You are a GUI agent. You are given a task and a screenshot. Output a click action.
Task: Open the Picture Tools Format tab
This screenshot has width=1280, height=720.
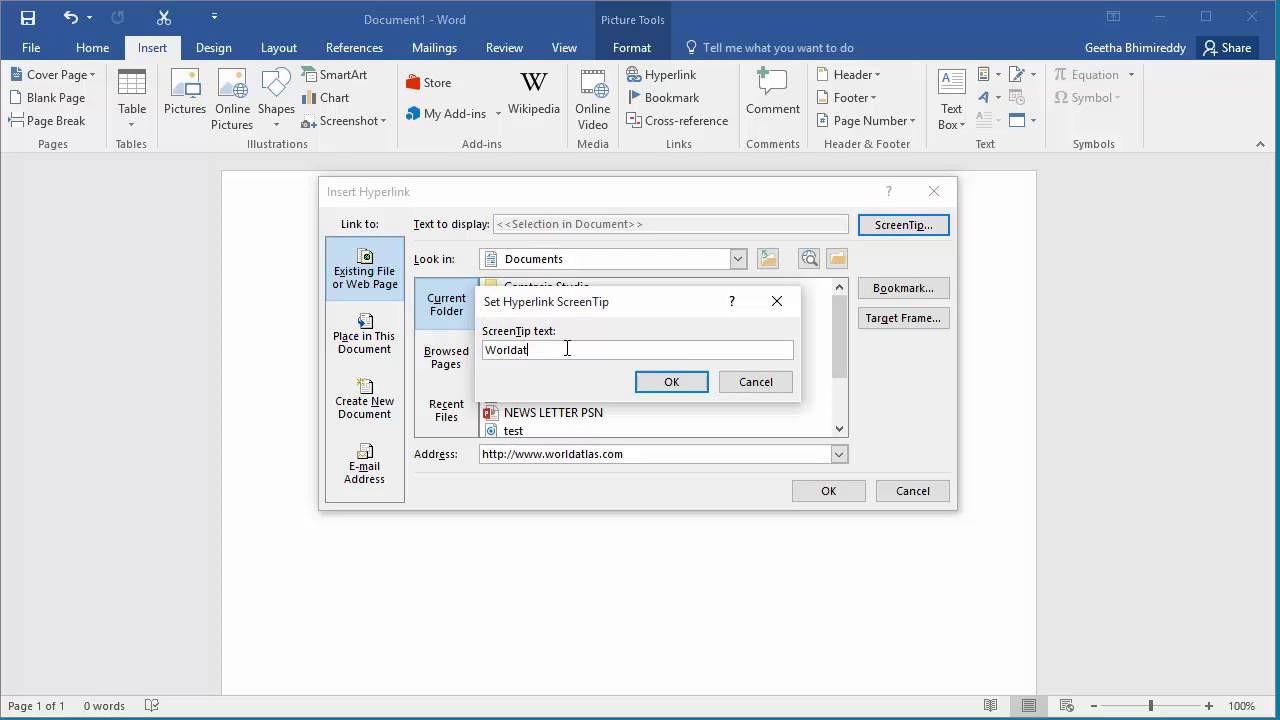632,48
